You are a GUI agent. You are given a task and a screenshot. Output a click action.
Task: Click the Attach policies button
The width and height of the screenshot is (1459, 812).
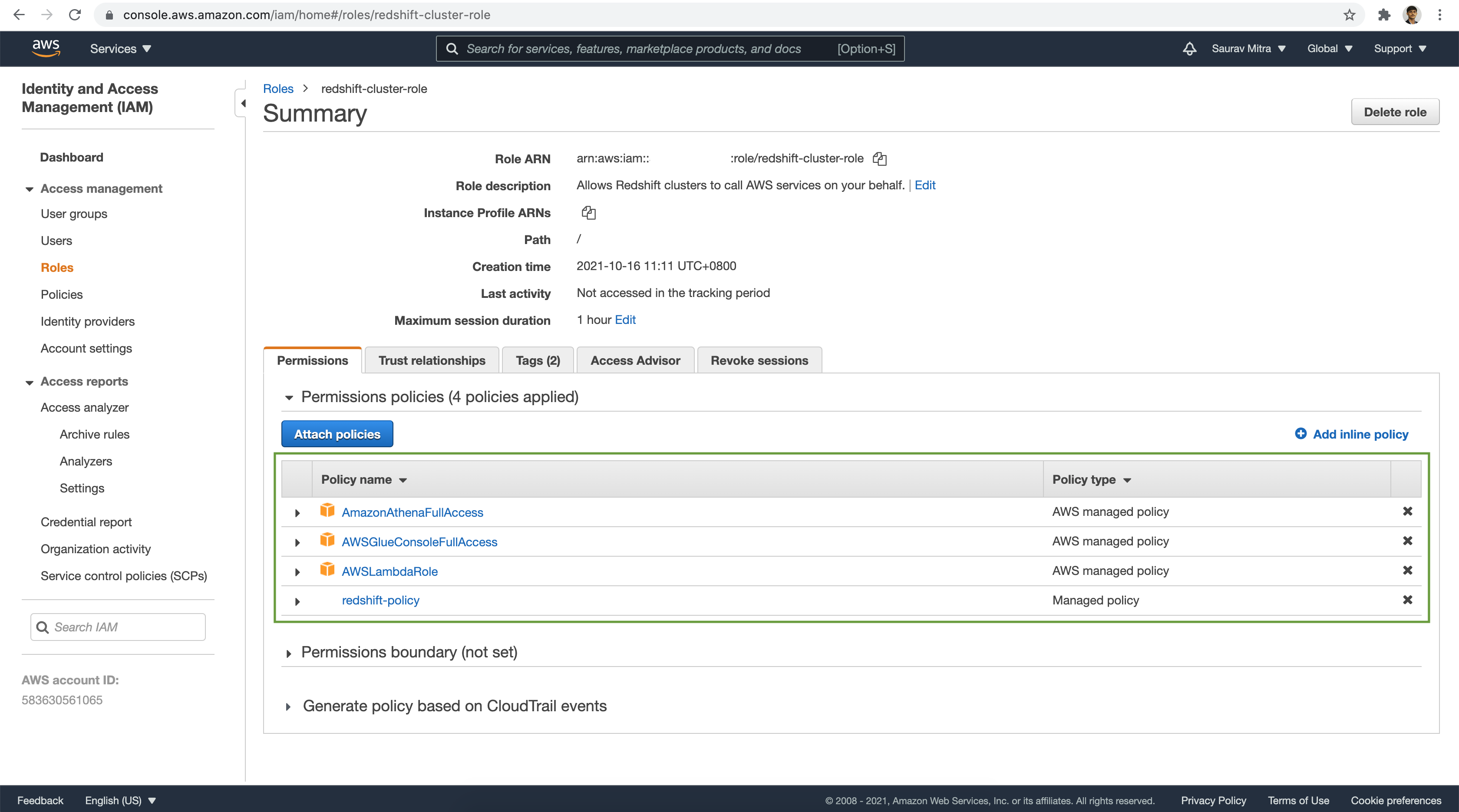[x=337, y=434]
